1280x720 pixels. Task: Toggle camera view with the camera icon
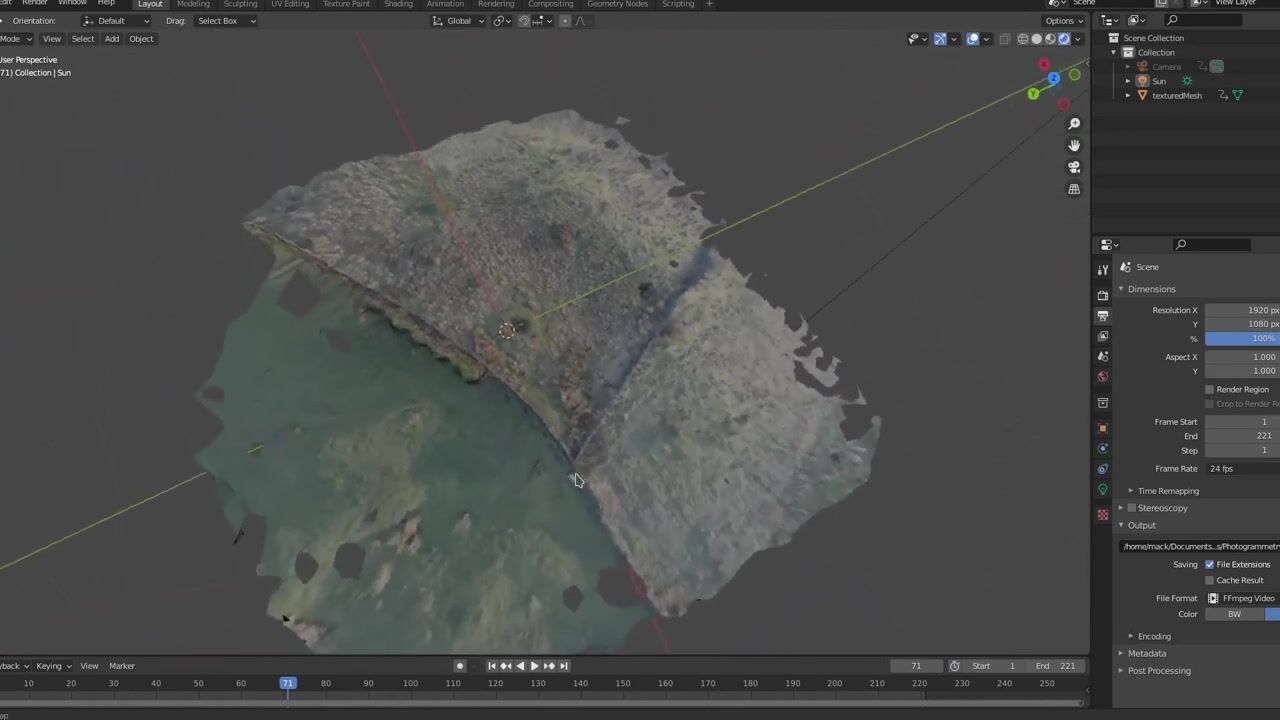click(1074, 167)
